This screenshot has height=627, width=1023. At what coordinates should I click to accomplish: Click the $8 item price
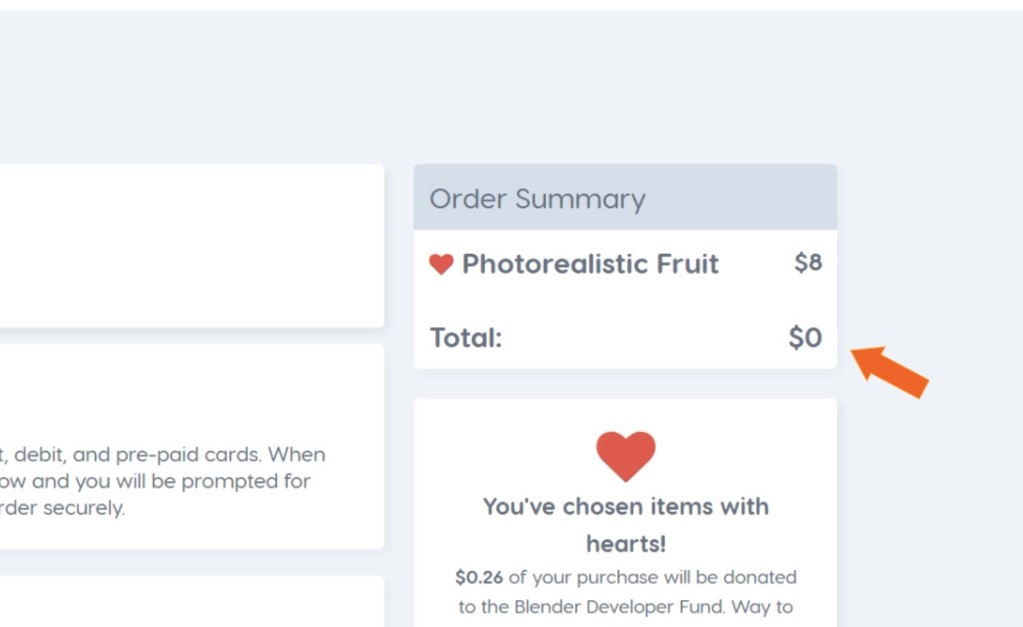pyautogui.click(x=808, y=263)
